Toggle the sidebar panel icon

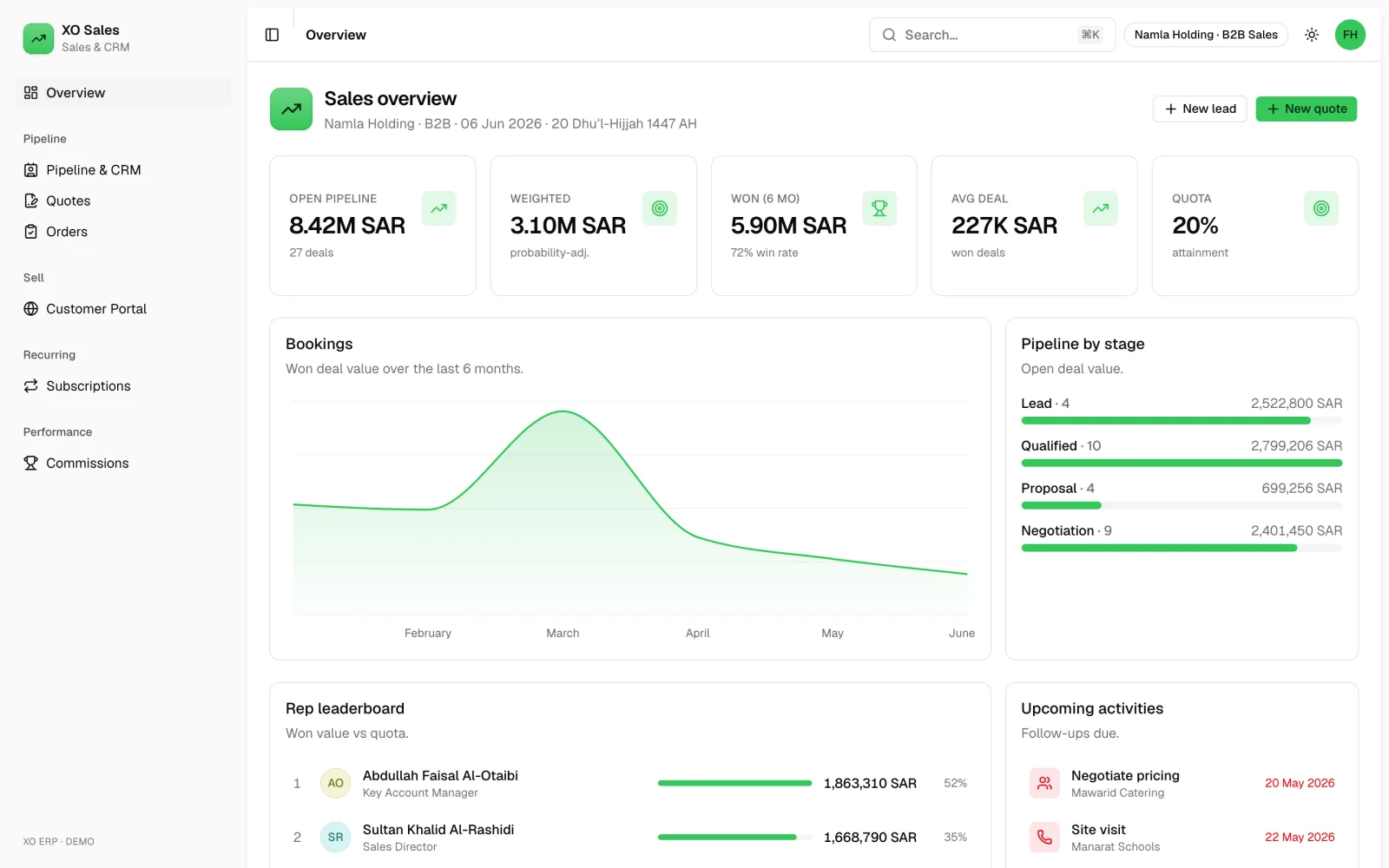[x=272, y=35]
